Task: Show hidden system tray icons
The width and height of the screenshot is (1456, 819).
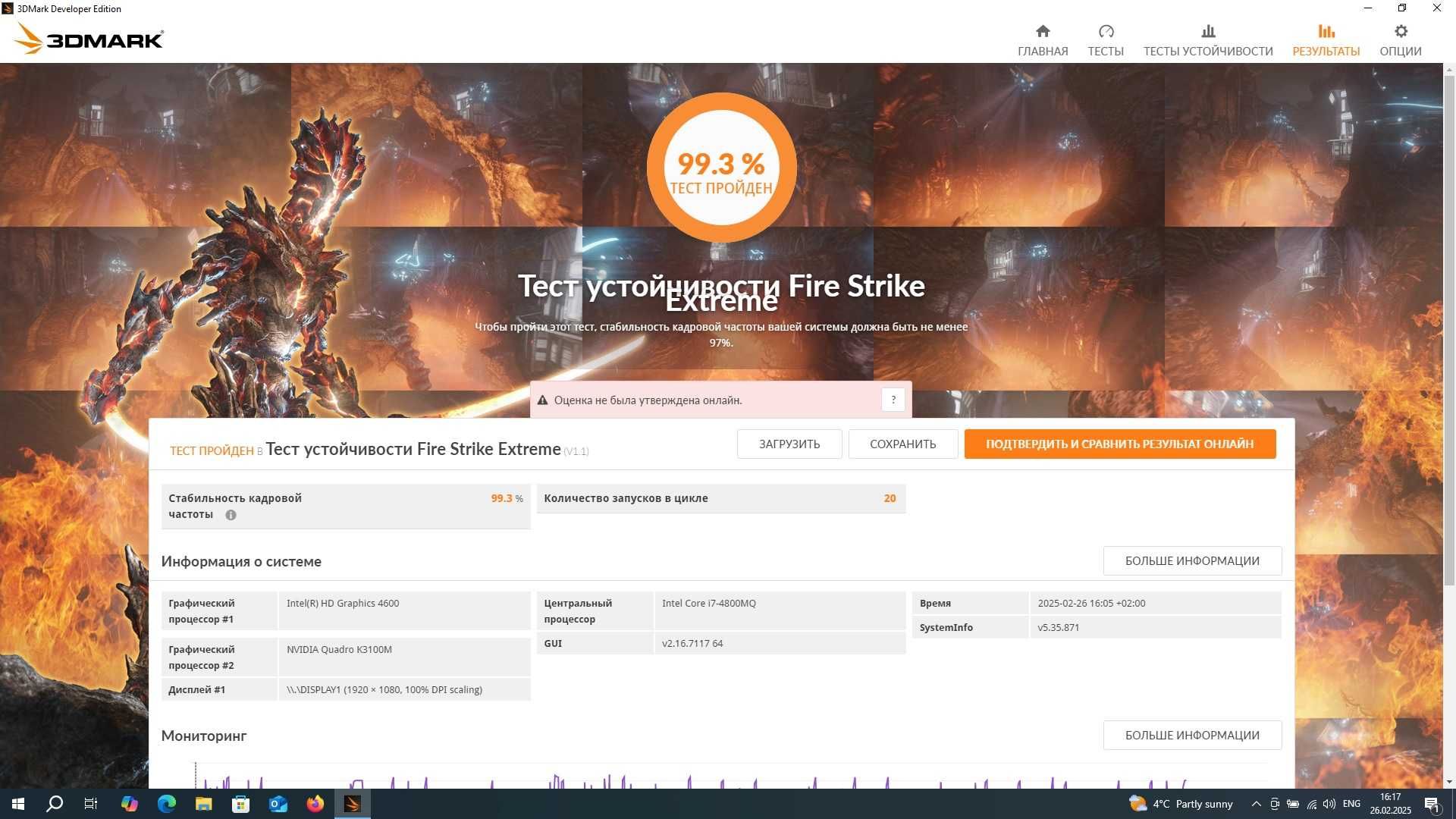Action: point(1256,804)
